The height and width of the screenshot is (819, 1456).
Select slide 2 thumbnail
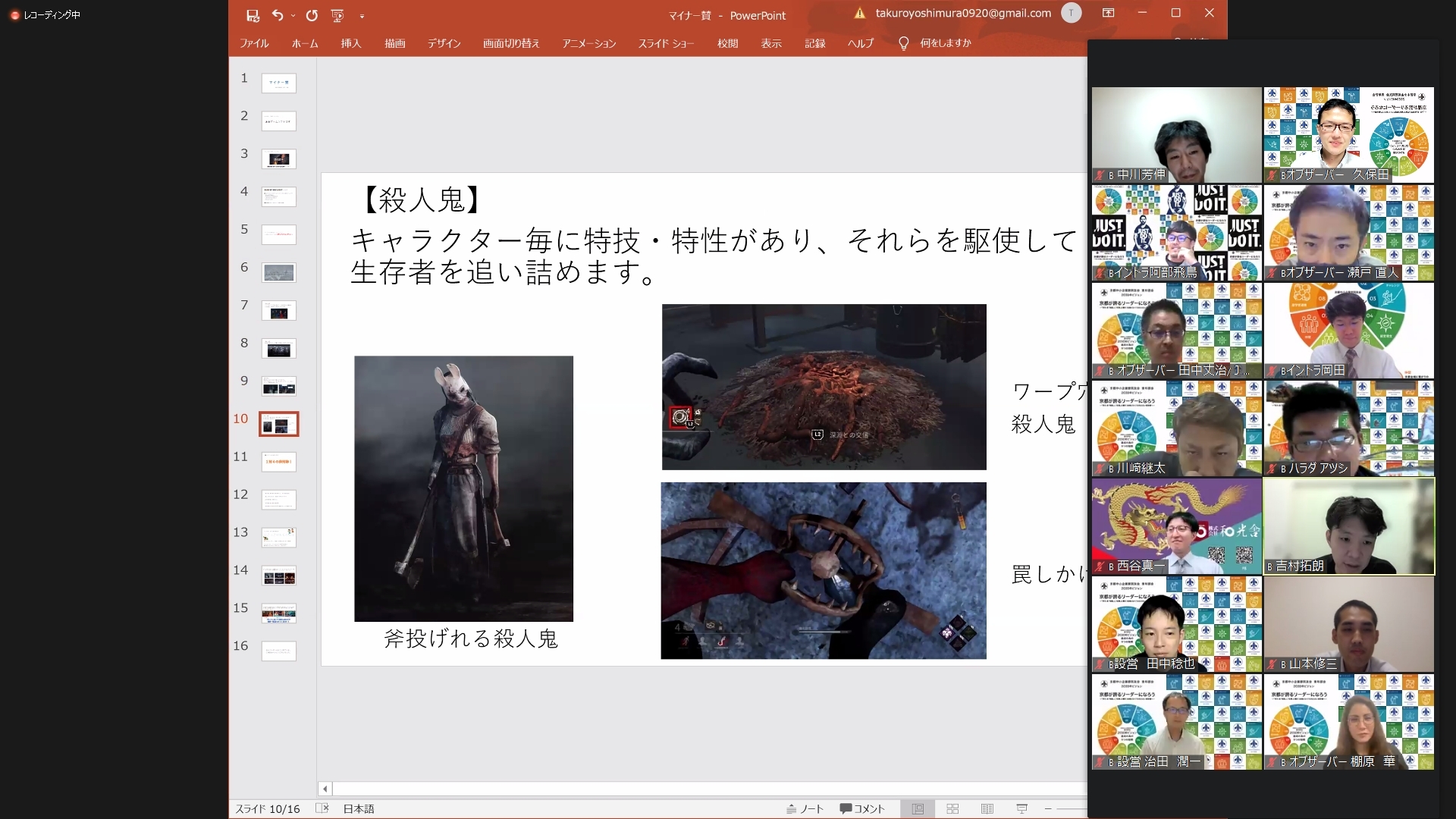click(x=279, y=121)
